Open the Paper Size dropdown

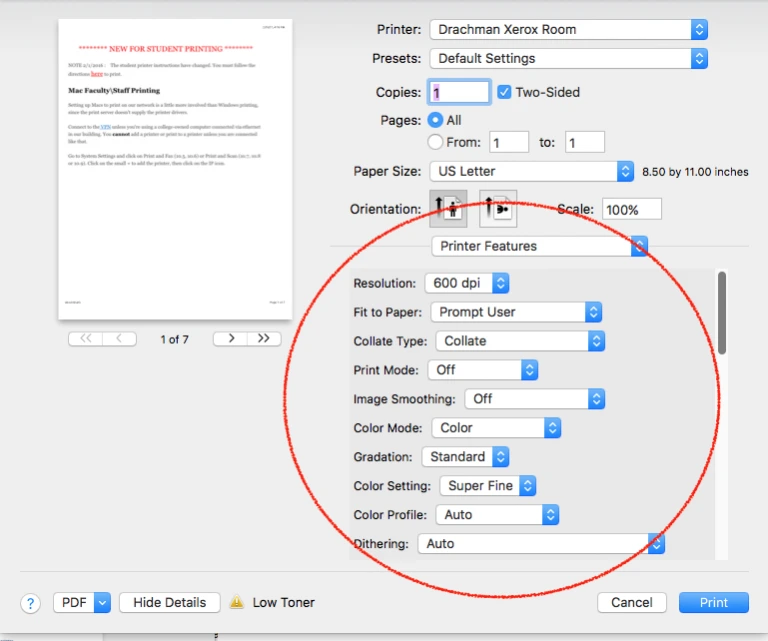tap(532, 171)
